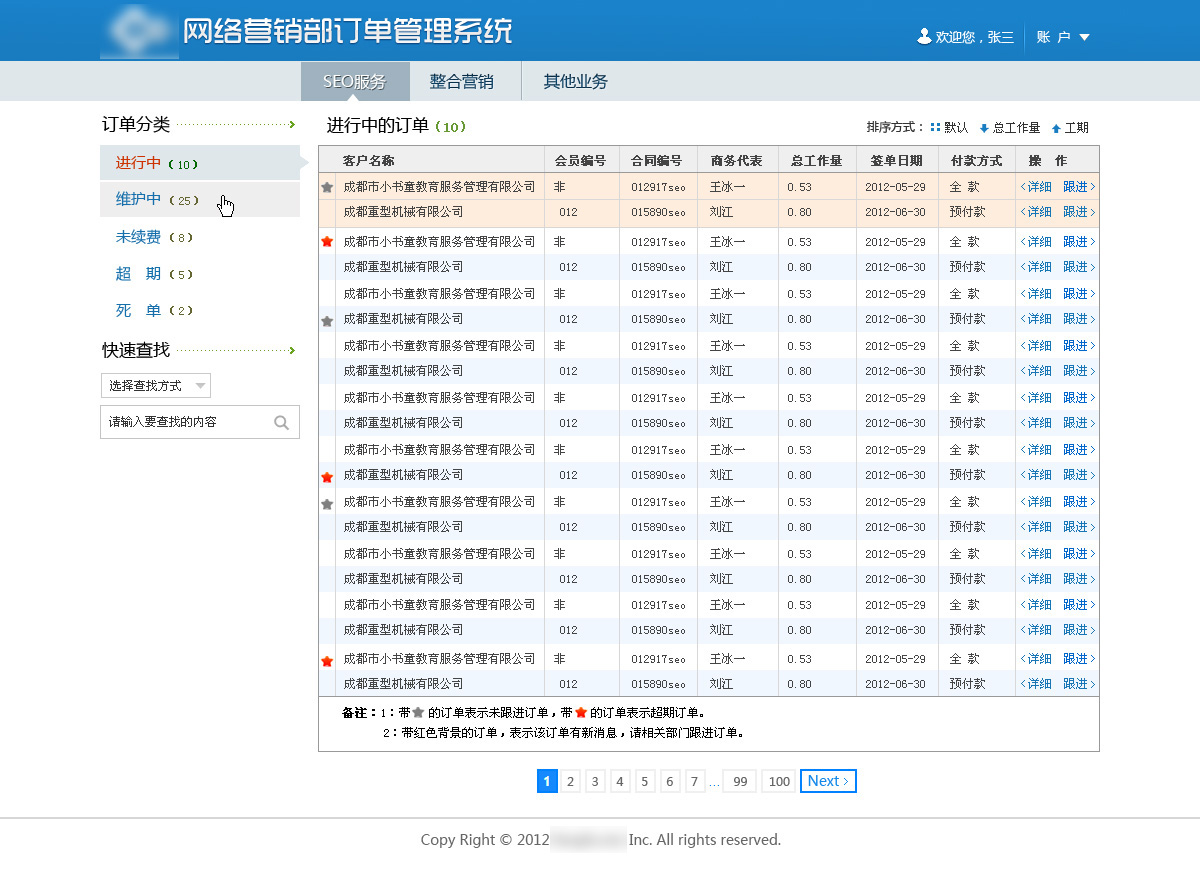Screen dimensions: 1200x893
Task: Open the 维护中 order category
Action: 200,200
